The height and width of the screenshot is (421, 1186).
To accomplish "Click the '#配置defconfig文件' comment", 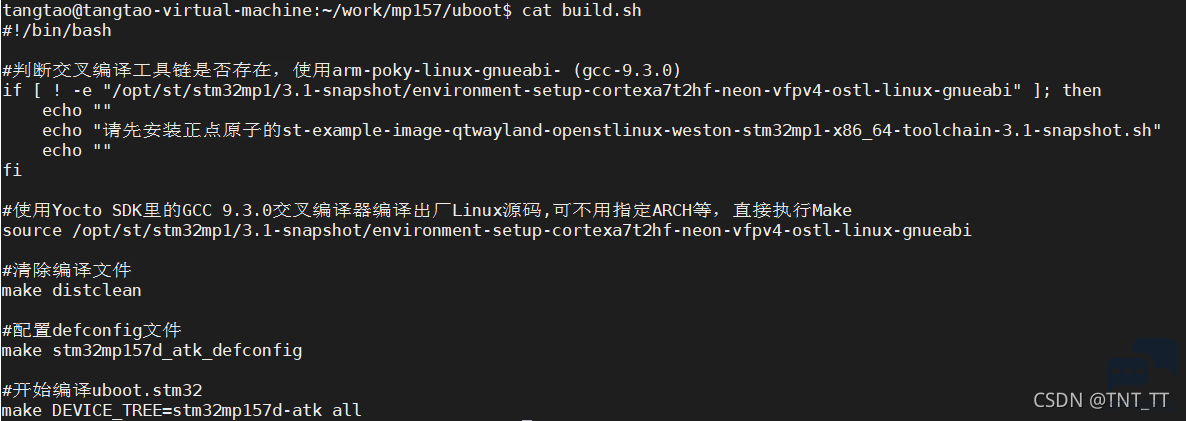I will [92, 330].
